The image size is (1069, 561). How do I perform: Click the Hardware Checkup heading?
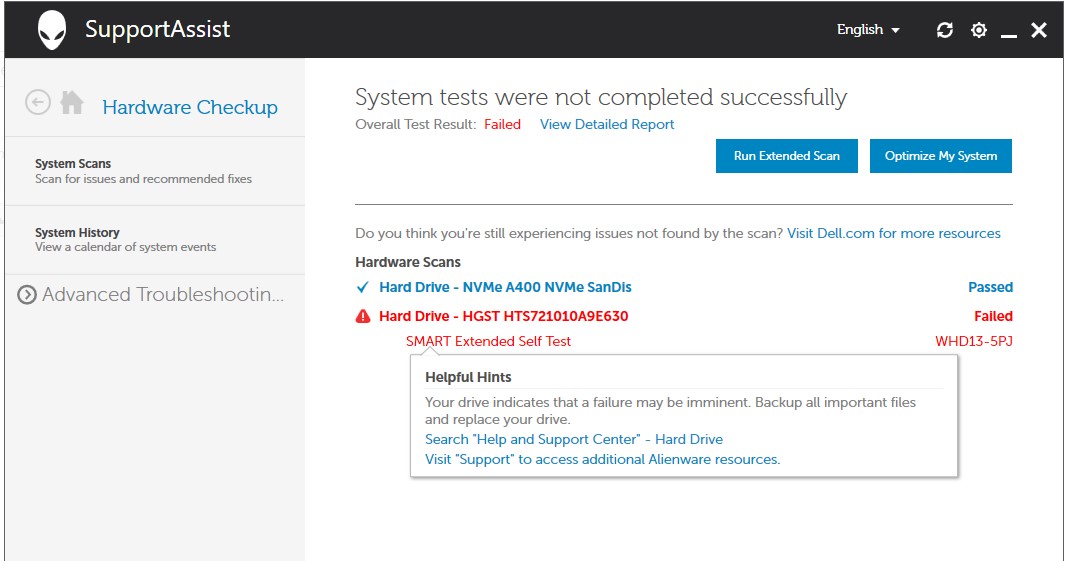(190, 107)
